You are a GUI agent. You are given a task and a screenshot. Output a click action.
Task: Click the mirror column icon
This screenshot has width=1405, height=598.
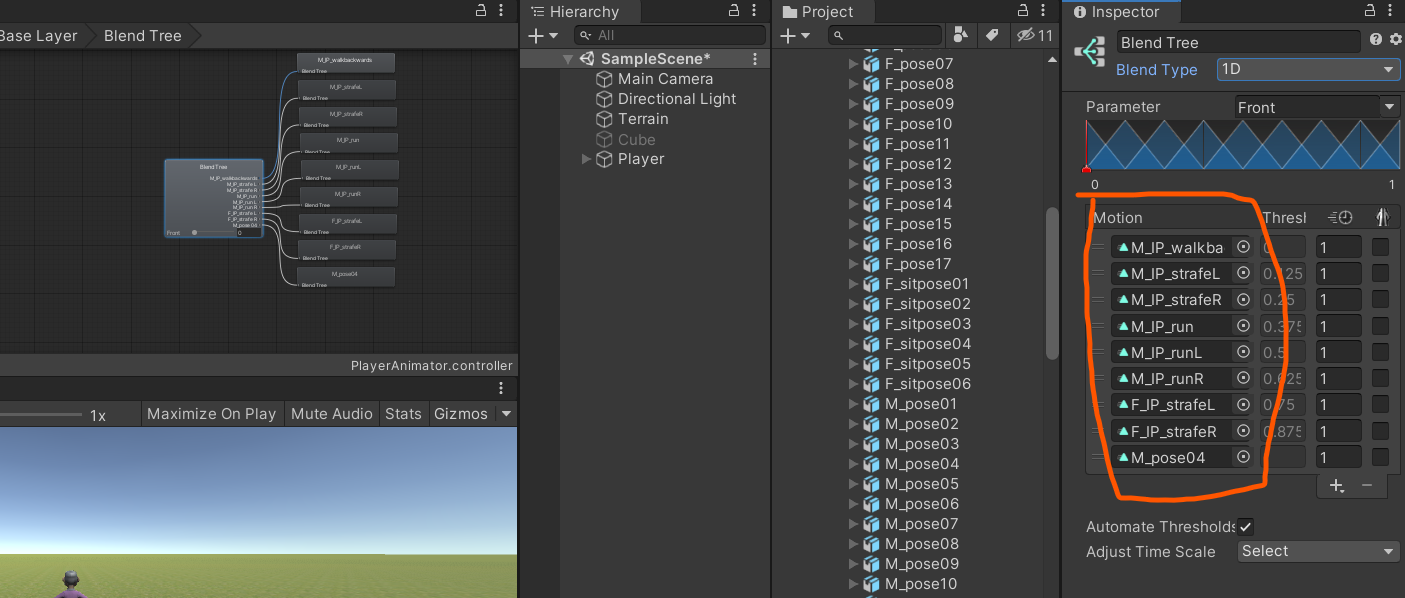1384,217
